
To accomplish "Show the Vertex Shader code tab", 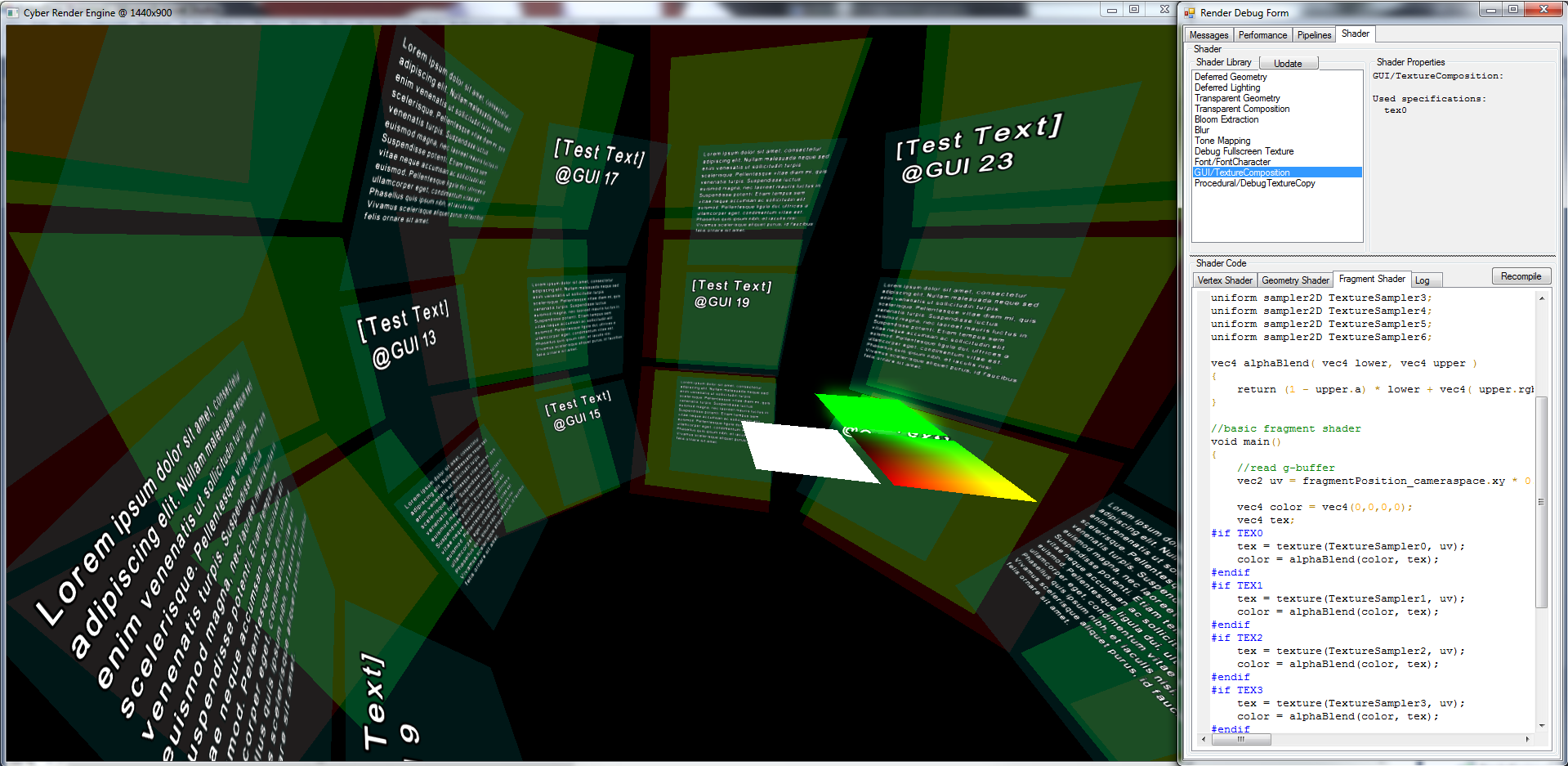I will [x=1224, y=280].
